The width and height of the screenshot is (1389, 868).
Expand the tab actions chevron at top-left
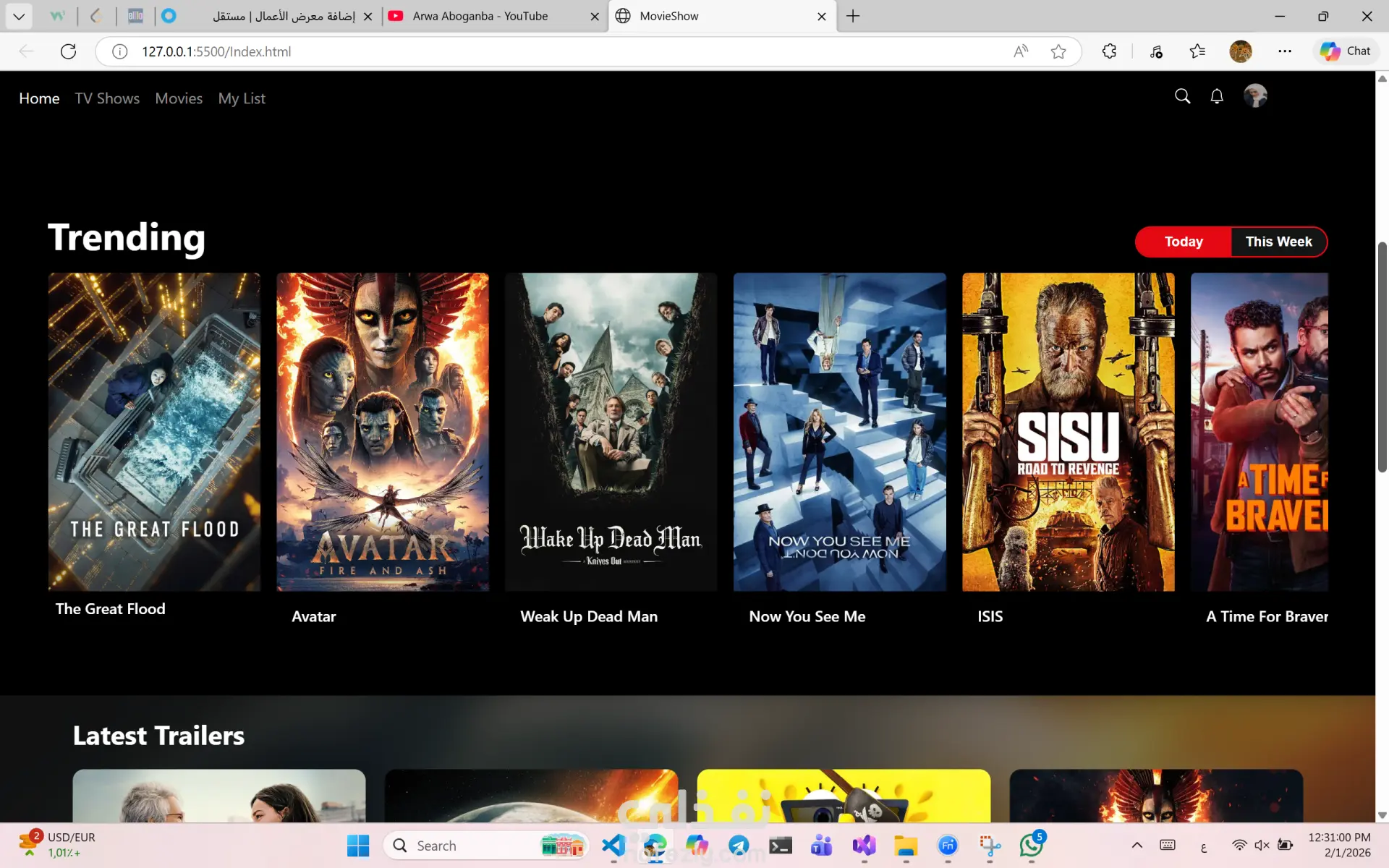pos(19,16)
